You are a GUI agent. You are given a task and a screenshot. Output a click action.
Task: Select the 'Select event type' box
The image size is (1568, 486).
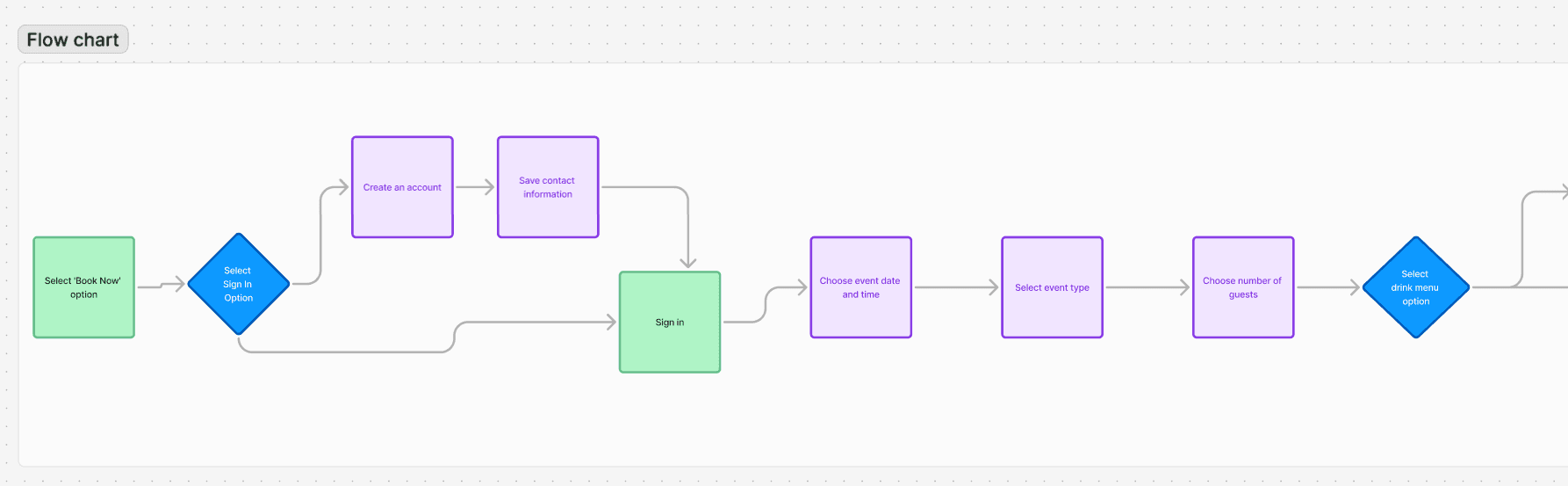coord(1053,287)
